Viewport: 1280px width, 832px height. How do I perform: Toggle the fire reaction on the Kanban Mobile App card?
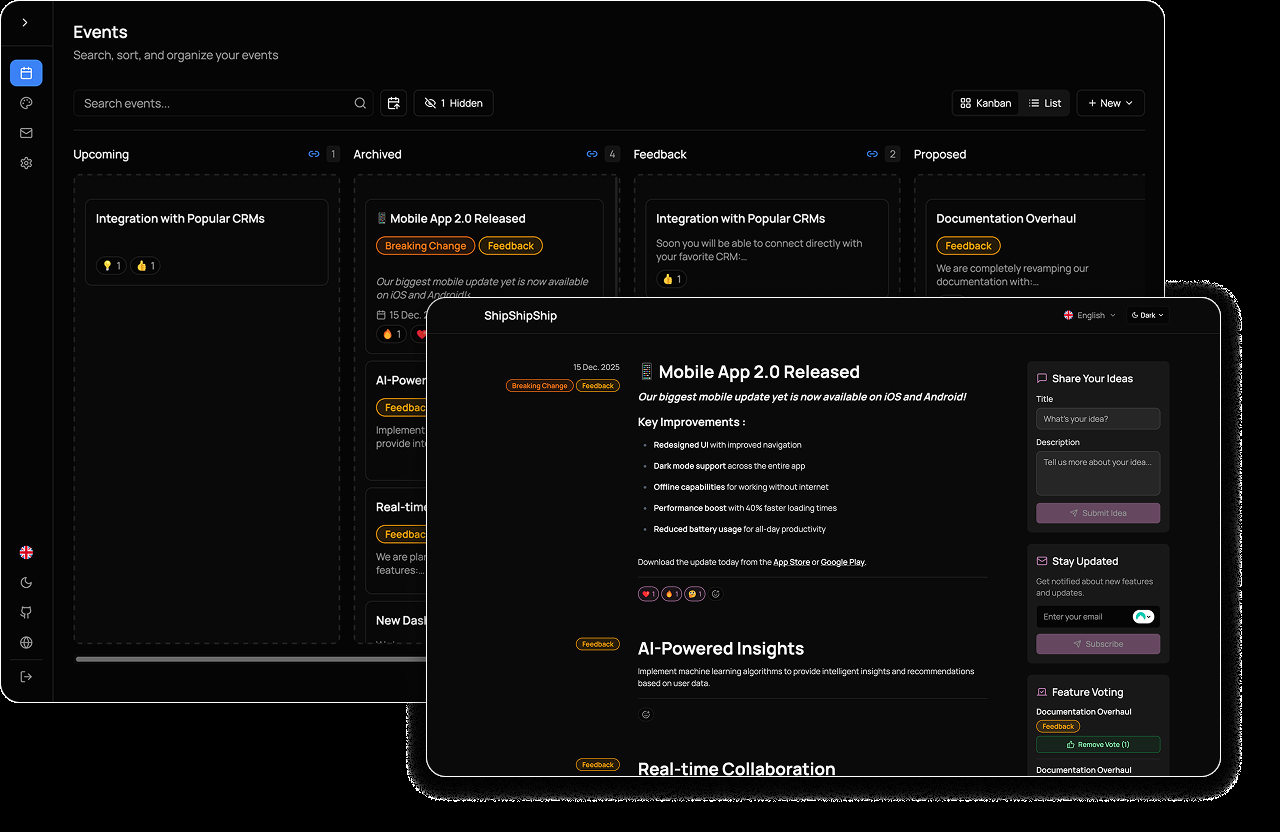pyautogui.click(x=391, y=334)
